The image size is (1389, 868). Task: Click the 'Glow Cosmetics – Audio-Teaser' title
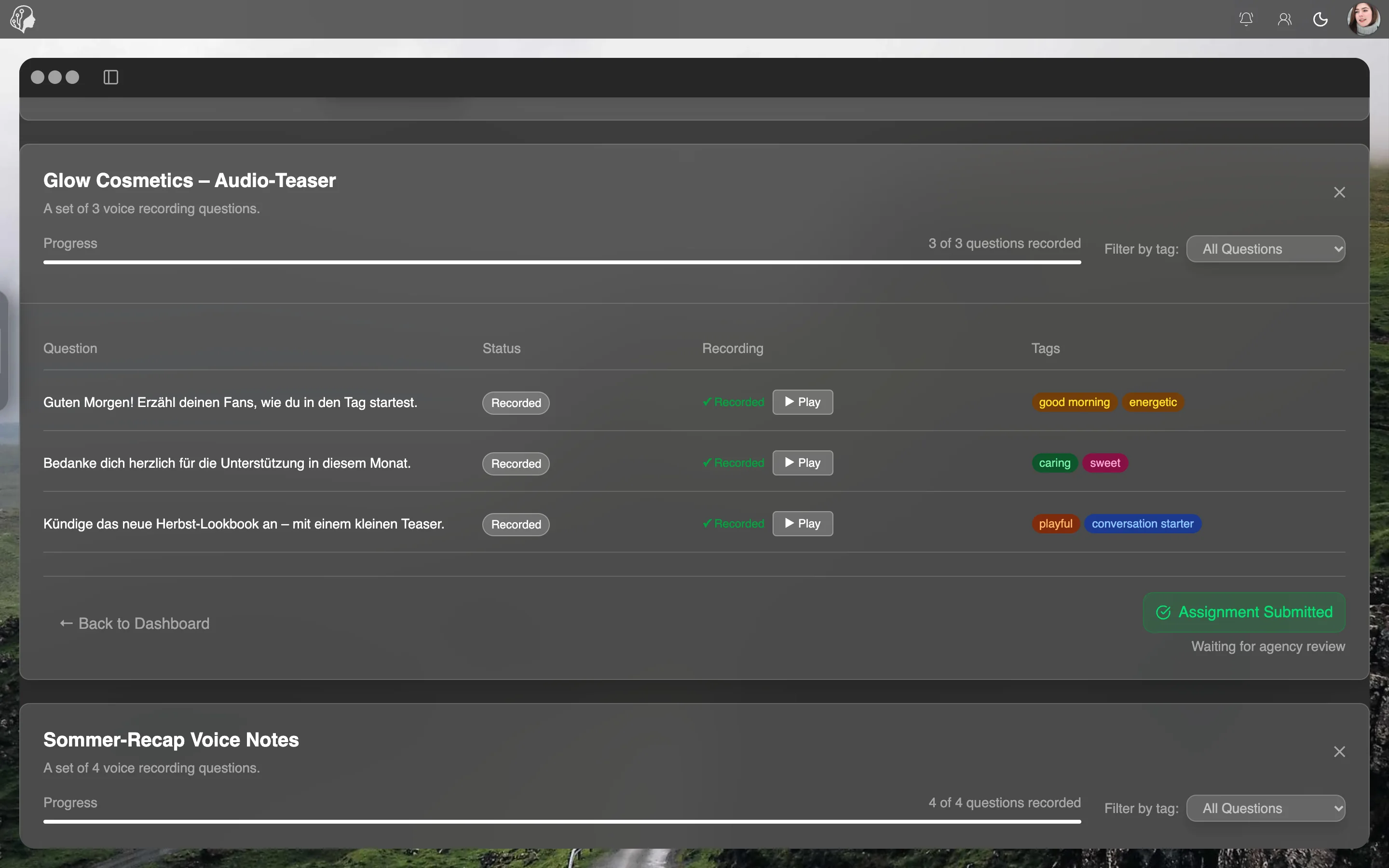(190, 180)
